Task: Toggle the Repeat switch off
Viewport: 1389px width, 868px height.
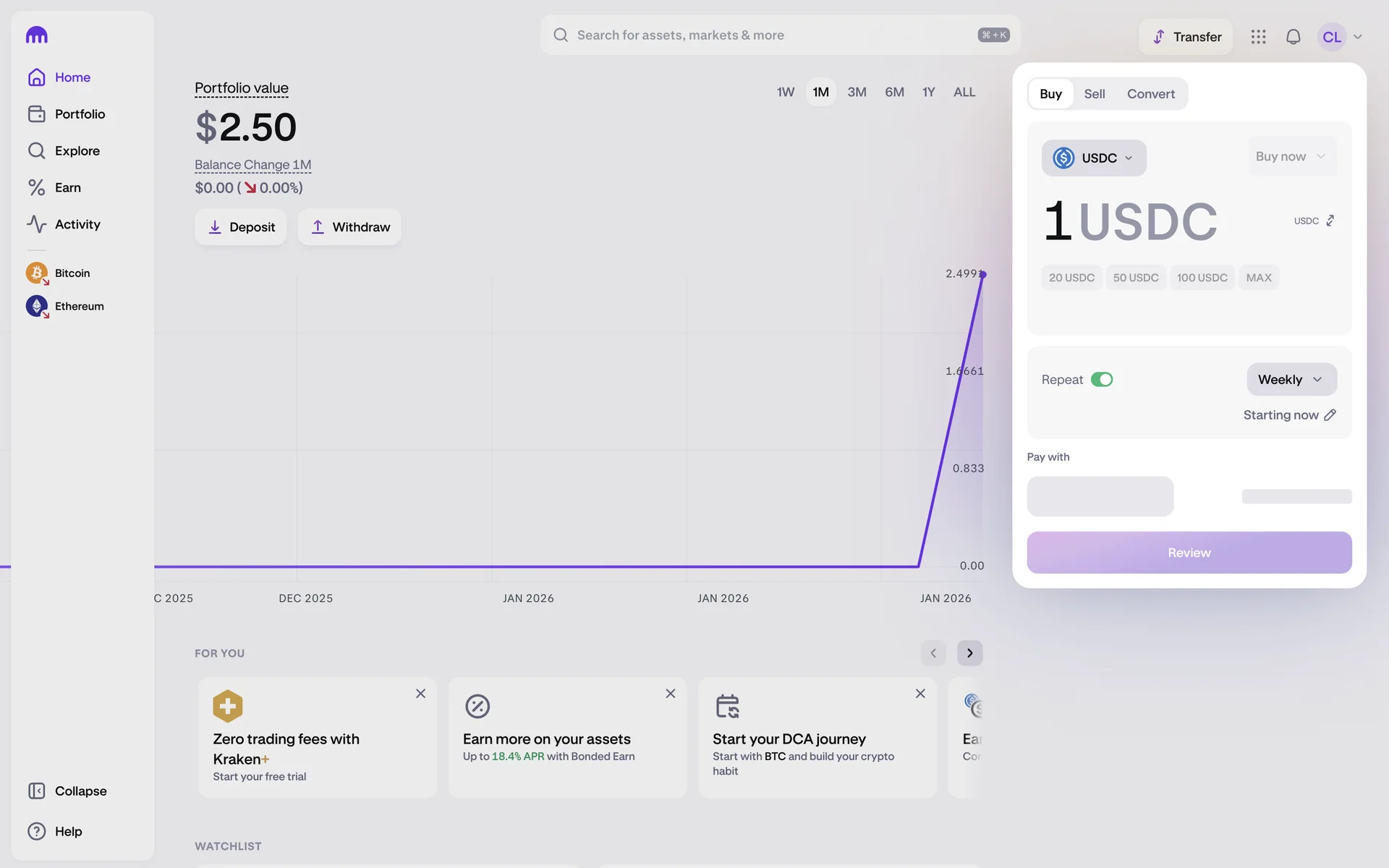Action: tap(1101, 380)
